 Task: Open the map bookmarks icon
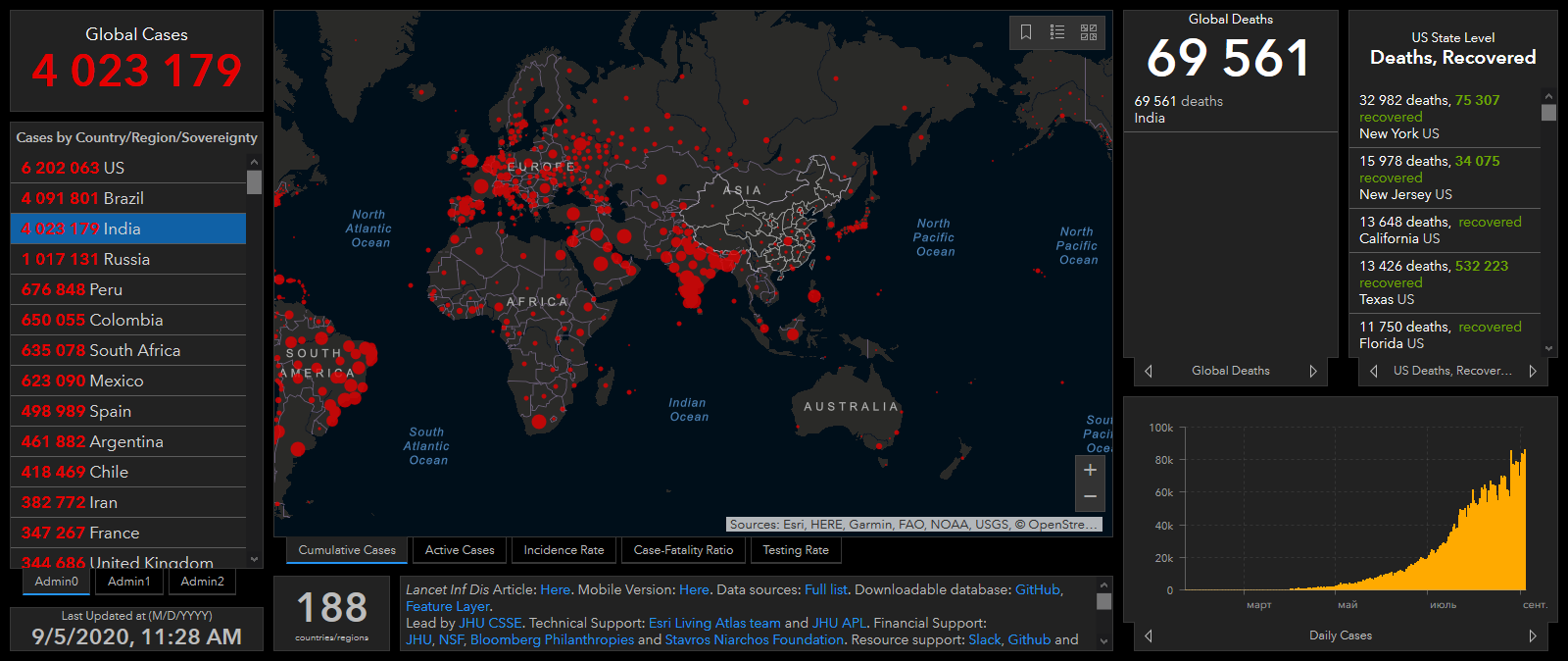tap(1026, 32)
